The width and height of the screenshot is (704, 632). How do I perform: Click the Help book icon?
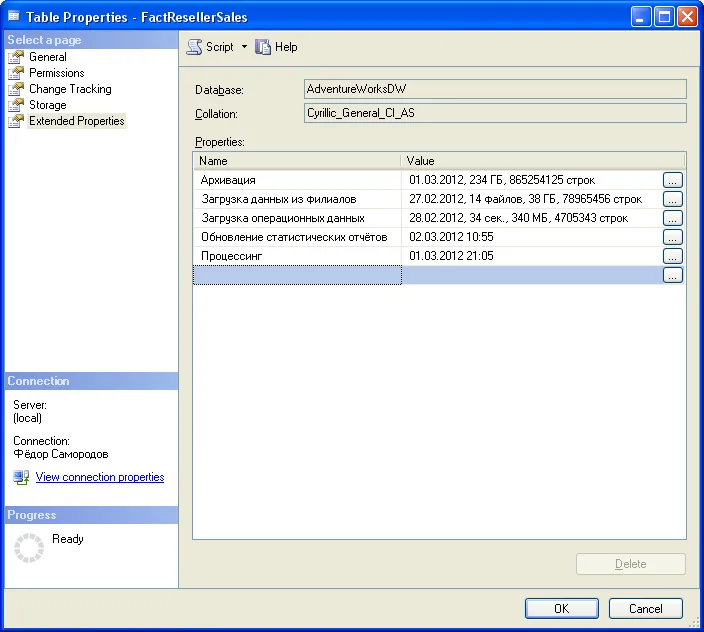click(x=263, y=47)
